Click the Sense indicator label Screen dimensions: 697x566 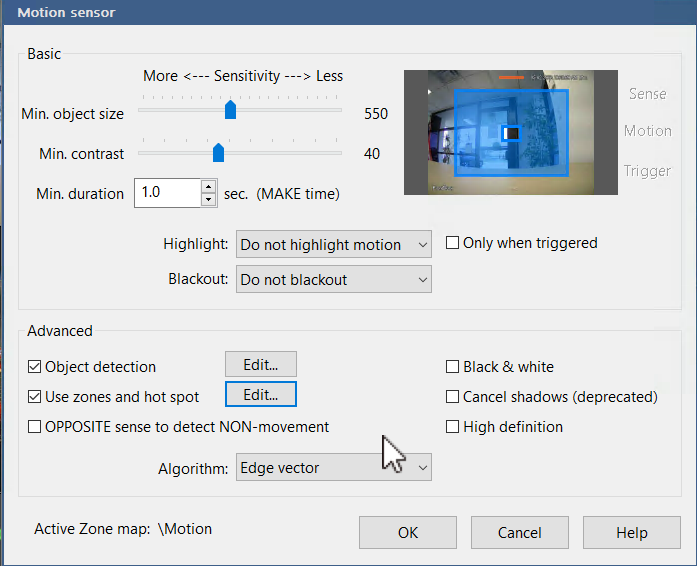pyautogui.click(x=648, y=94)
